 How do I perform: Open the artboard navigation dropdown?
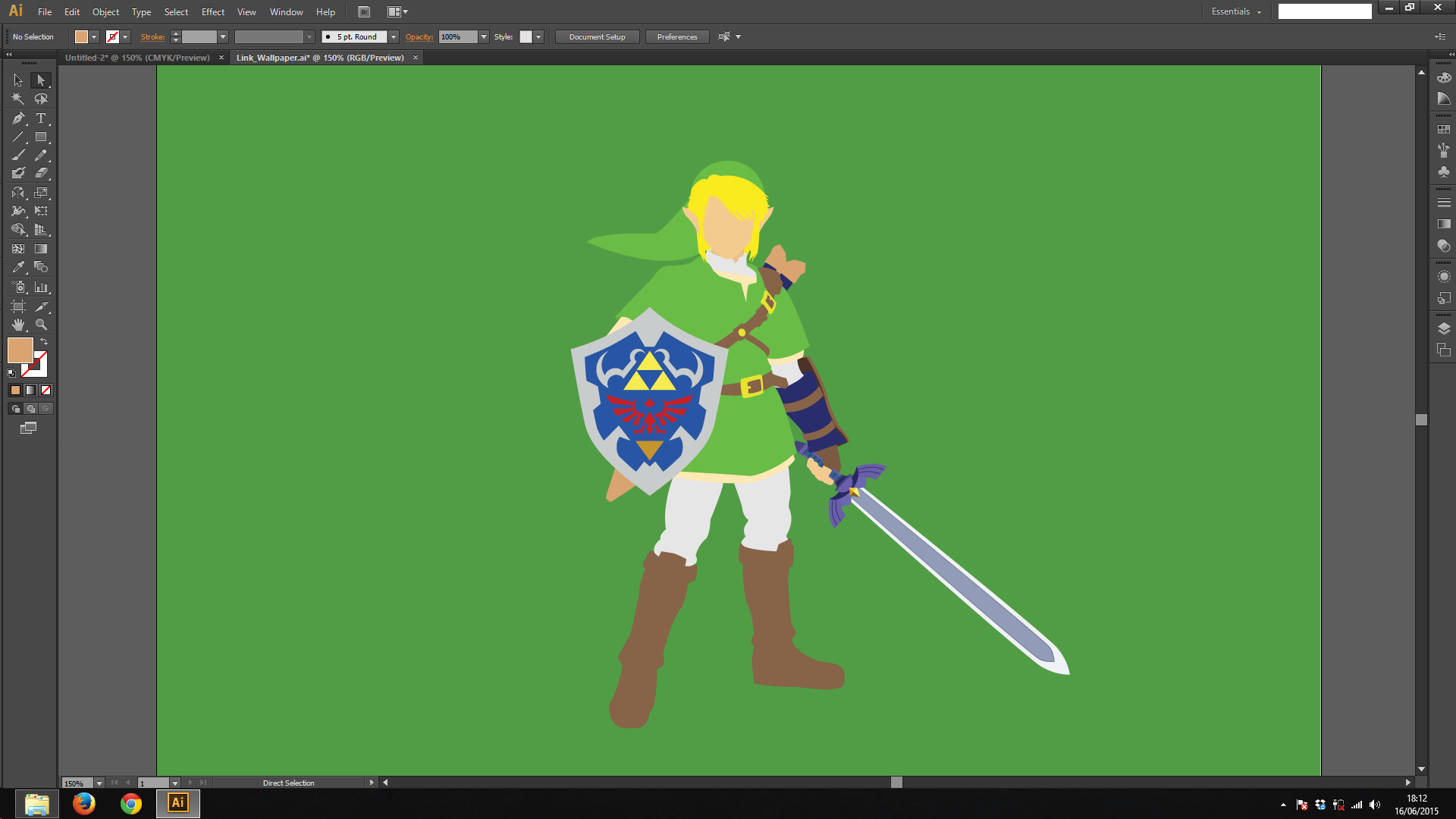[175, 783]
